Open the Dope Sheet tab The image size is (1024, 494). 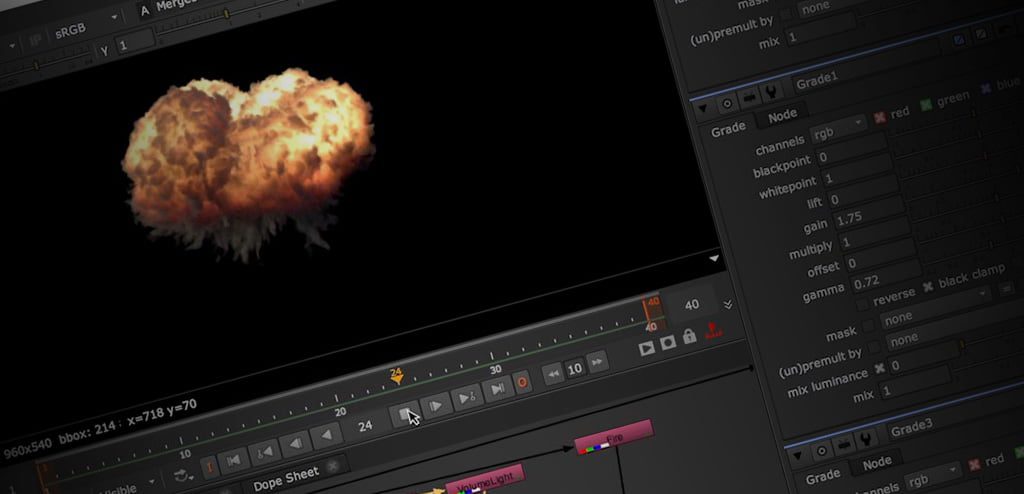286,478
